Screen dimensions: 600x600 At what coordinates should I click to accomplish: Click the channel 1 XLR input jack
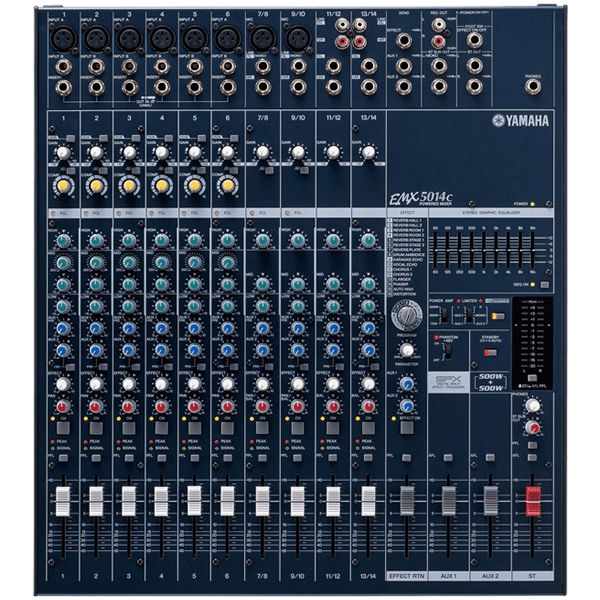pyautogui.click(x=63, y=37)
